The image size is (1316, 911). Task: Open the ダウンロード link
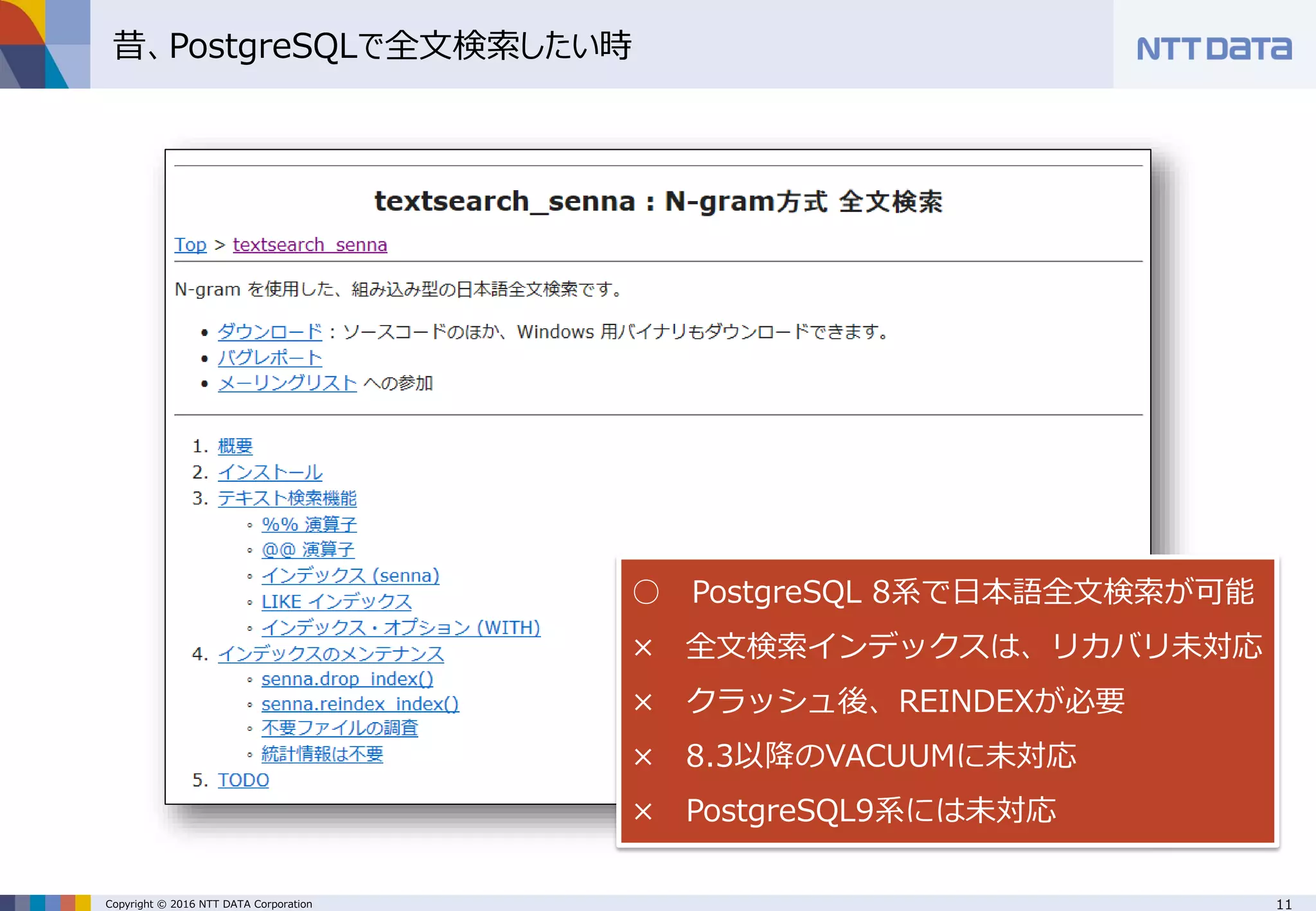(x=270, y=332)
